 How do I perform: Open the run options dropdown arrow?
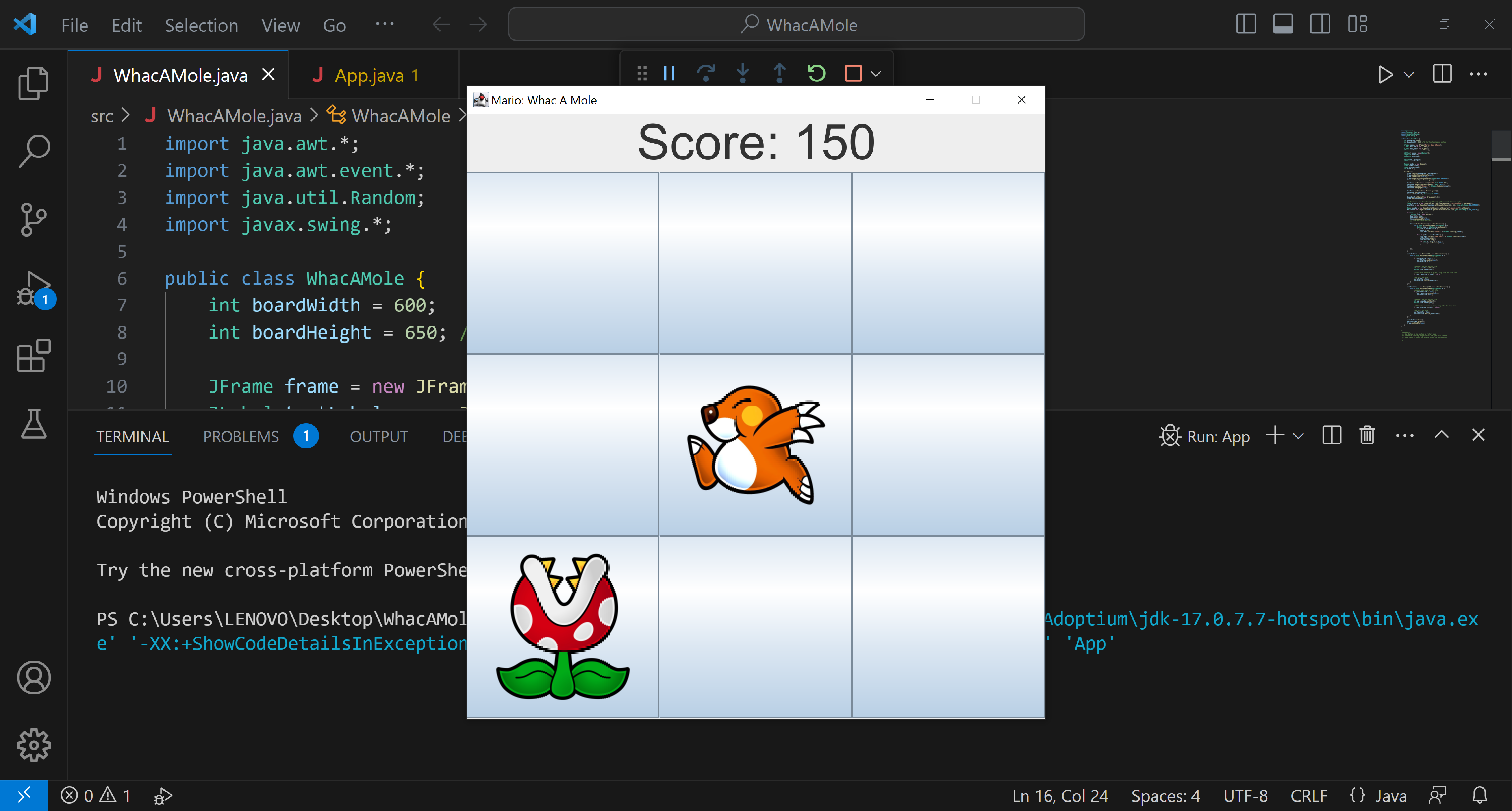[x=1409, y=74]
